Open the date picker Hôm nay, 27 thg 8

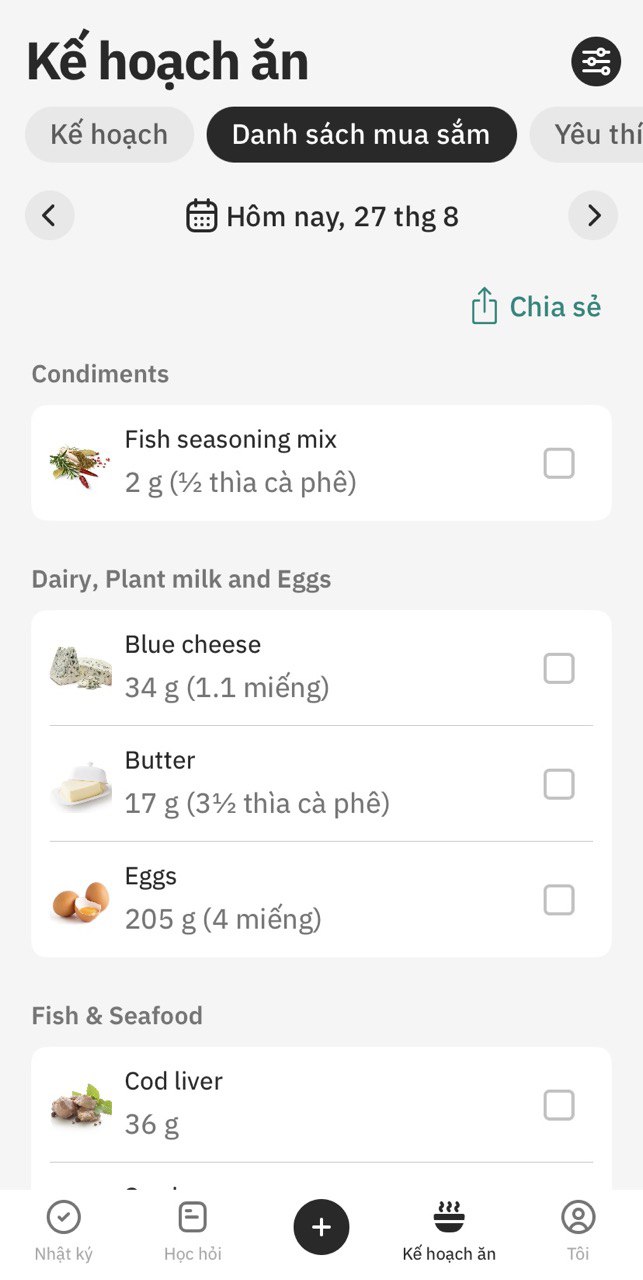pyautogui.click(x=322, y=216)
